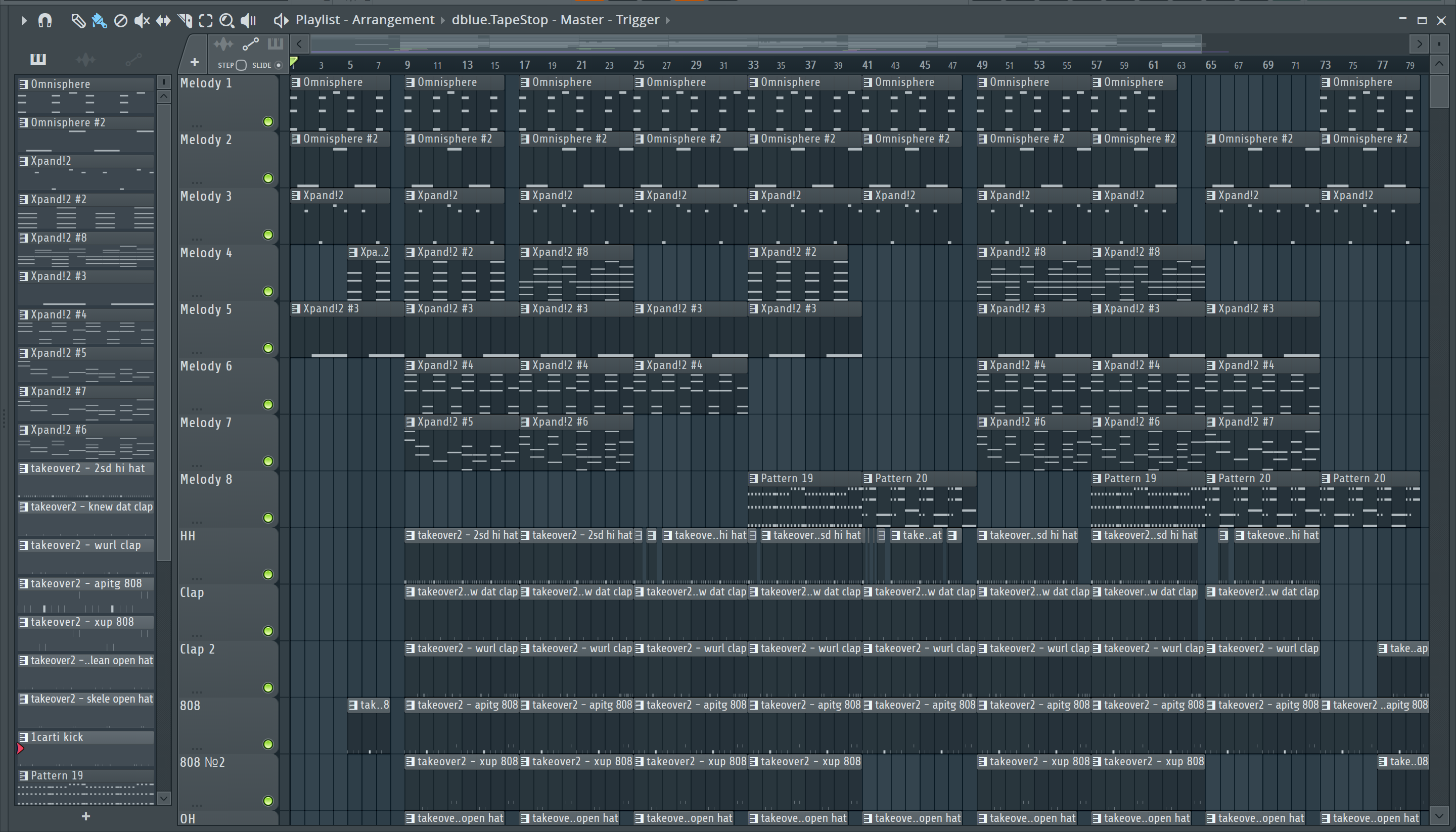The width and height of the screenshot is (1456, 832).
Task: Mute the Melody 4 track
Action: (268, 292)
